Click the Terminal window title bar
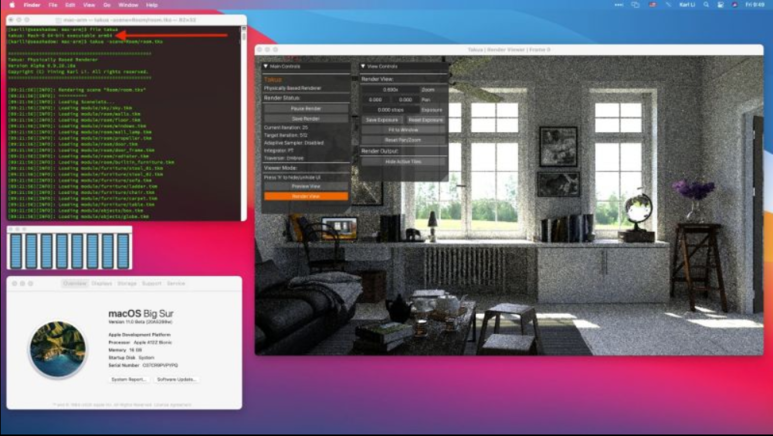This screenshot has height=436, width=773. 126,20
